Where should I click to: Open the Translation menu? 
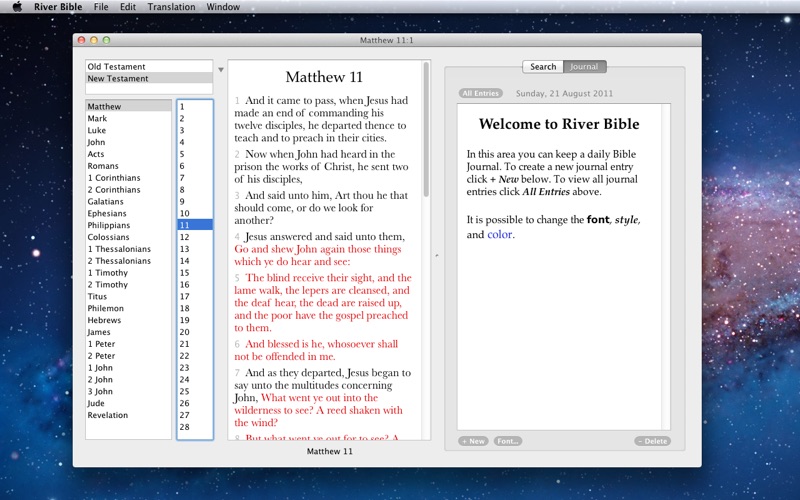[171, 7]
